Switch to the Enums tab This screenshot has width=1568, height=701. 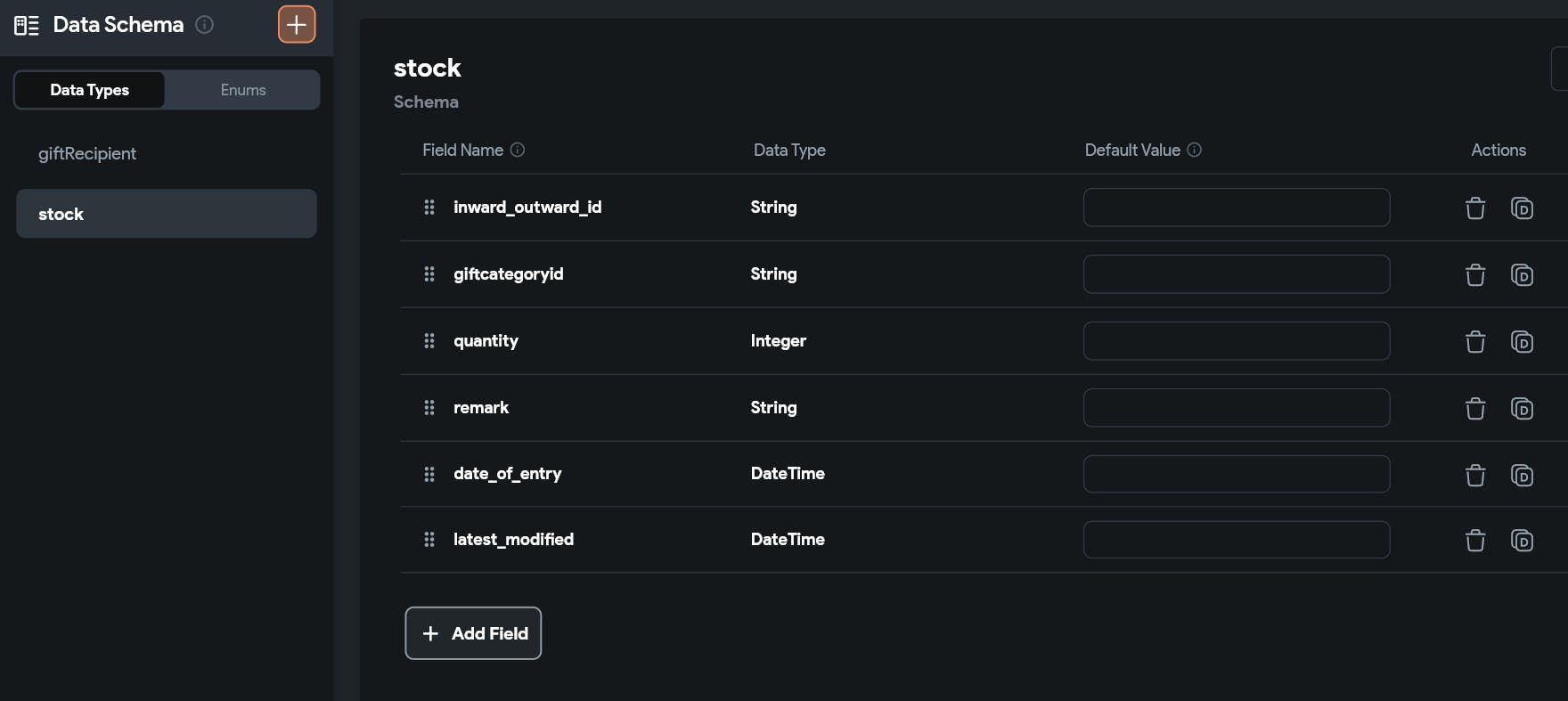(x=243, y=90)
